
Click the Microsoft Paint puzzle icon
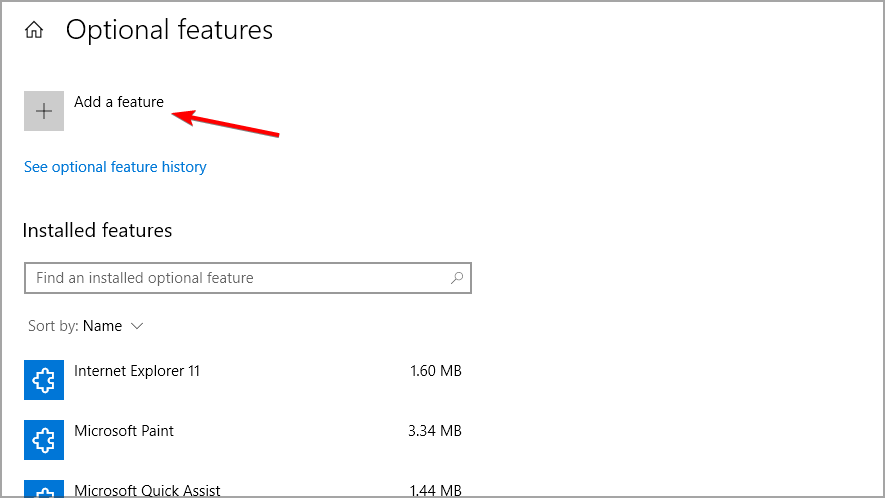44,439
